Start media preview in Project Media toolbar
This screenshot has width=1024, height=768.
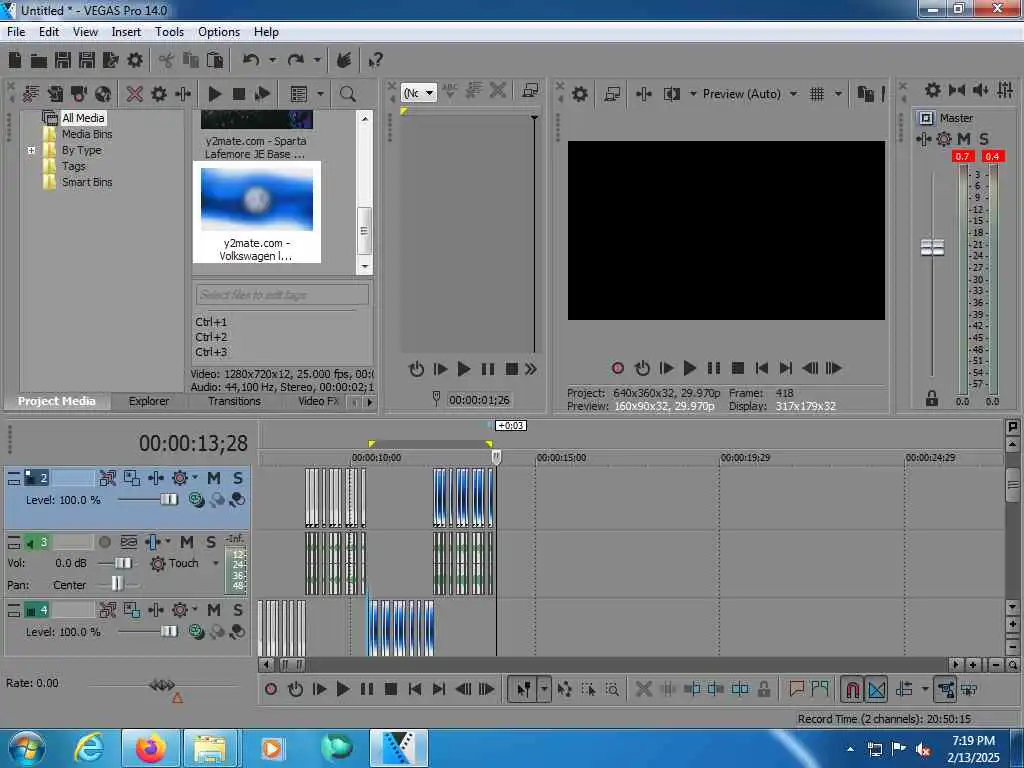(x=214, y=94)
